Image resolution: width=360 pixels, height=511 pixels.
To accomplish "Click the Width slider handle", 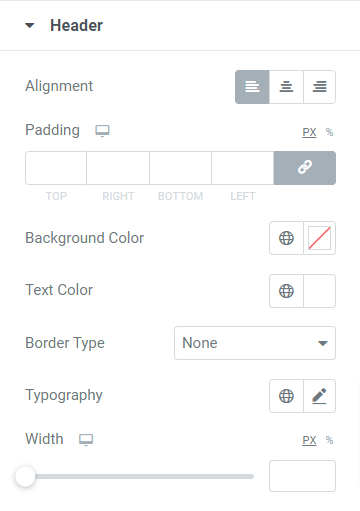I will tap(25, 477).
